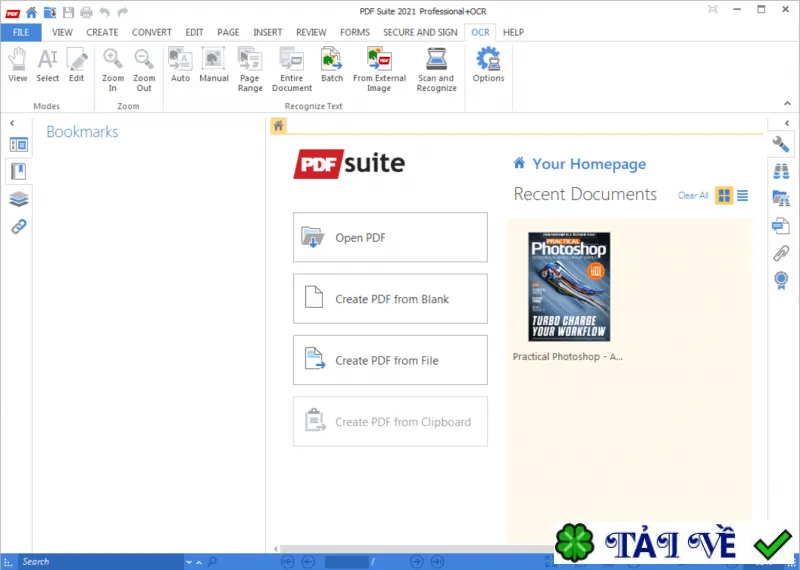Collapse the ribbon with the caret
This screenshot has width=800, height=570.
click(787, 104)
